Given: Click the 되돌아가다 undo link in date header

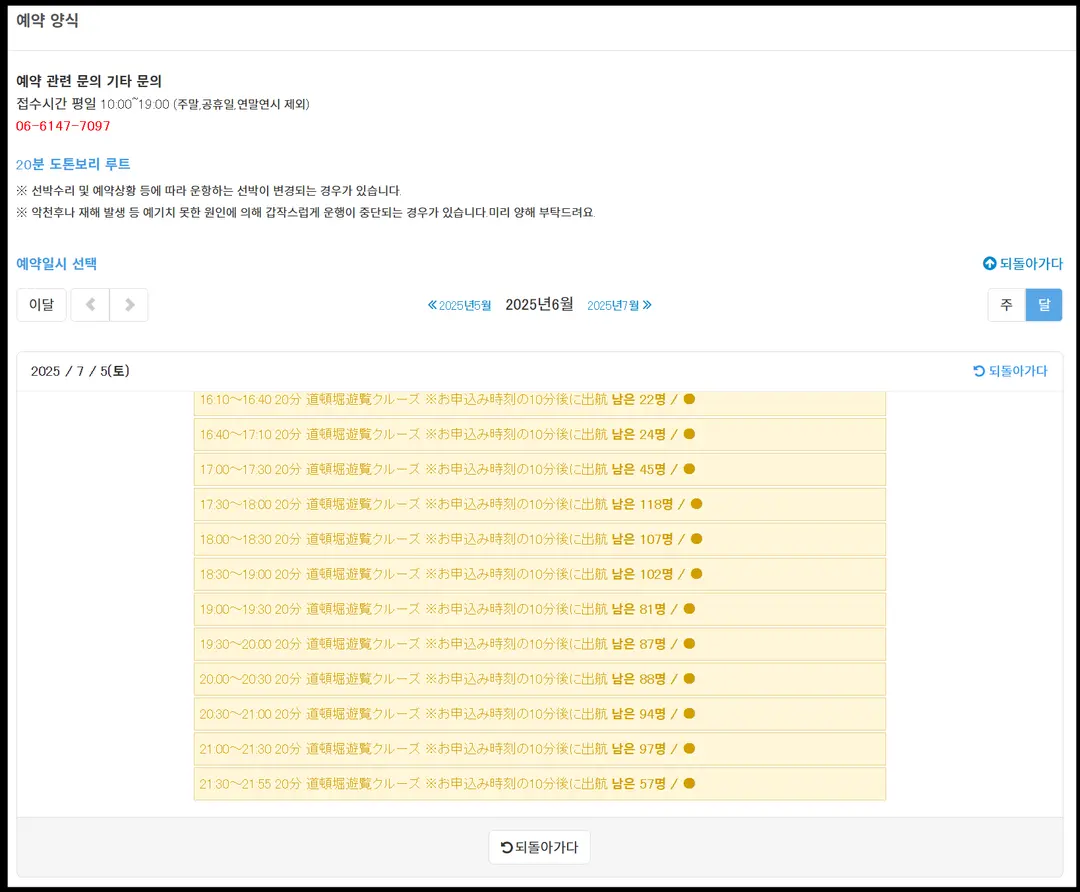Looking at the screenshot, I should click(x=1010, y=371).
